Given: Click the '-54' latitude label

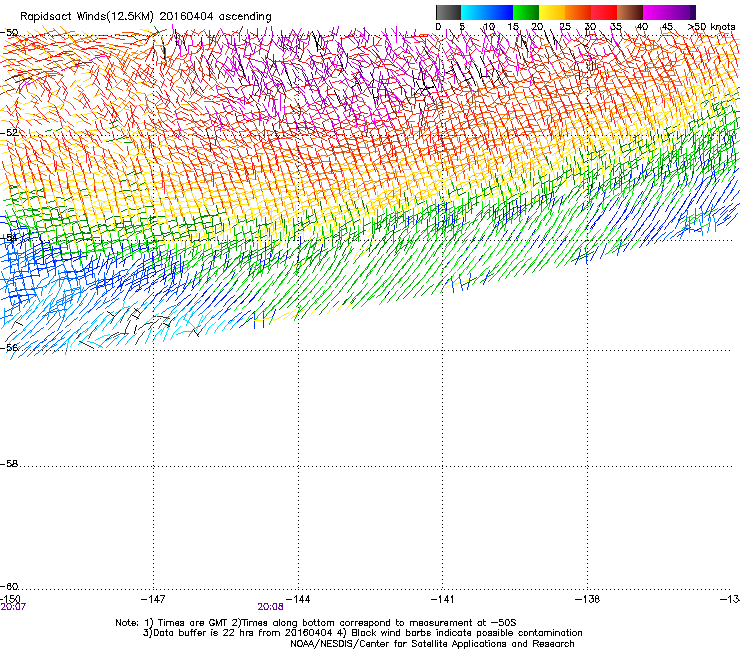Looking at the screenshot, I should (x=9, y=238).
